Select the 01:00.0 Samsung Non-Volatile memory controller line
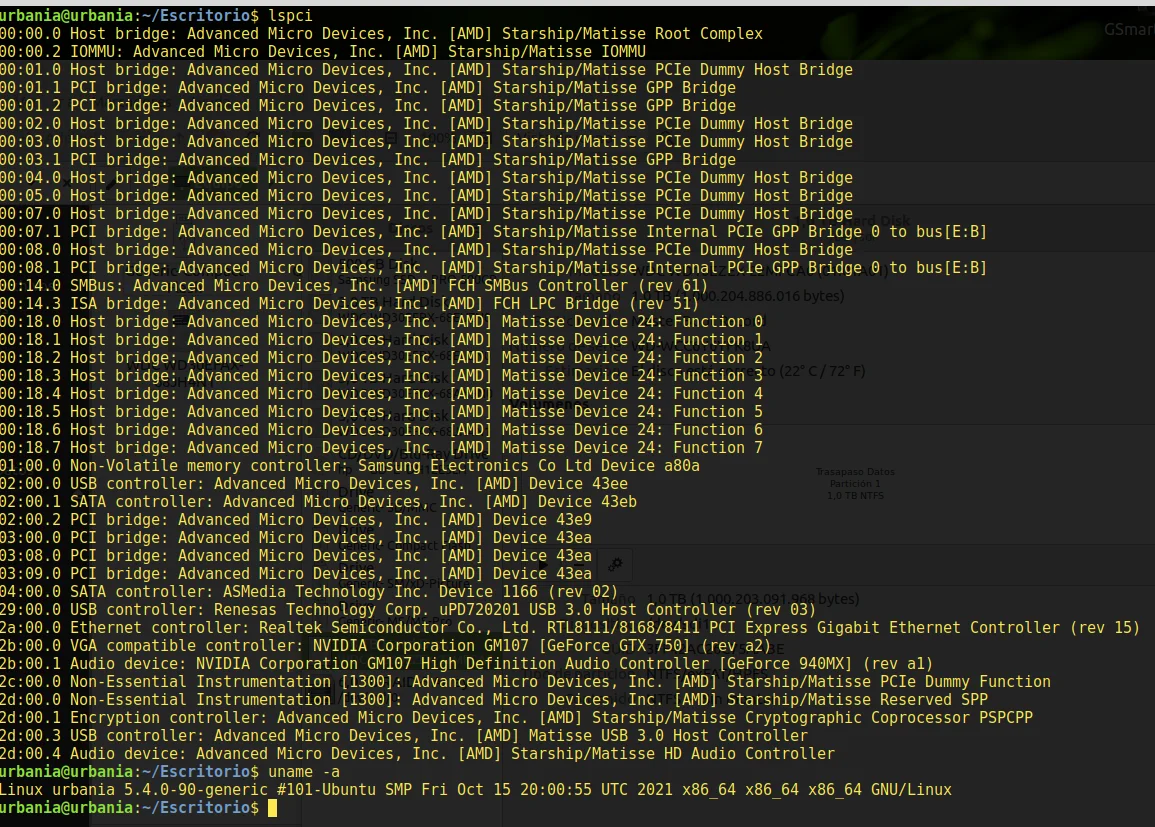The height and width of the screenshot is (827, 1155). tap(350, 467)
